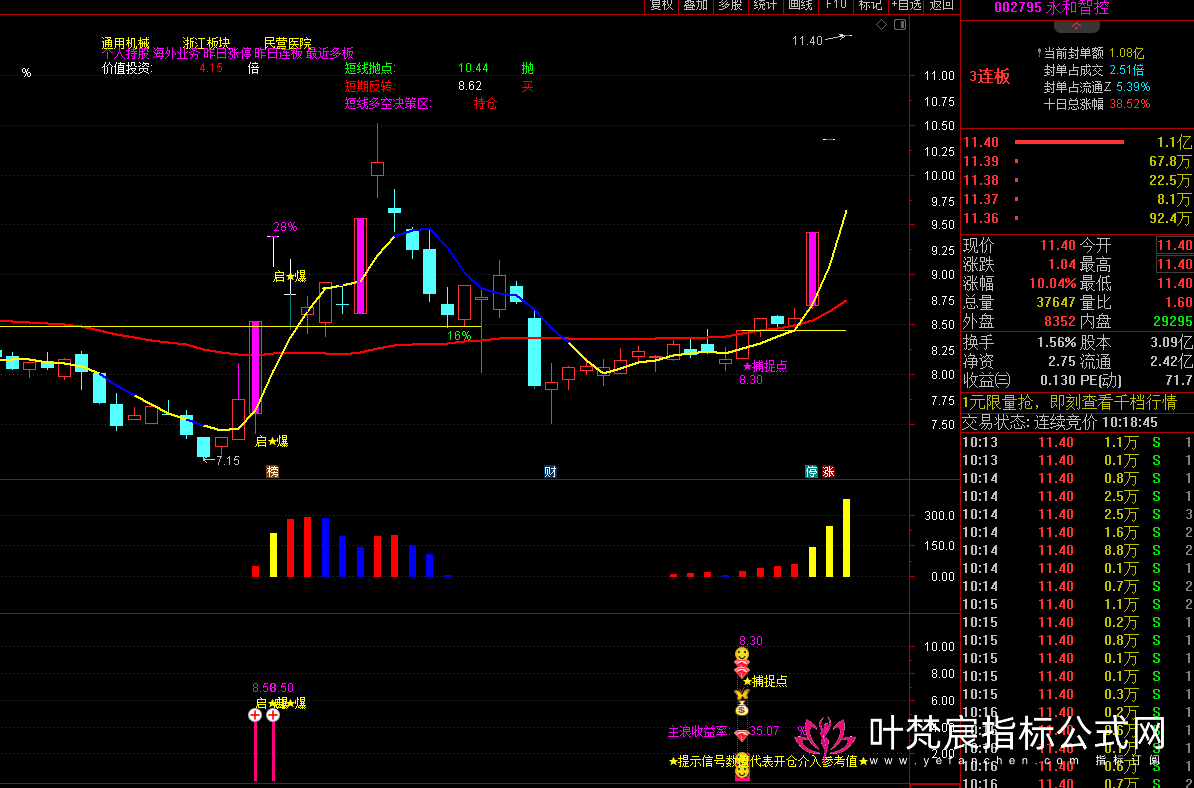
Task: Click the diamond icon above chart
Action: tap(880, 25)
